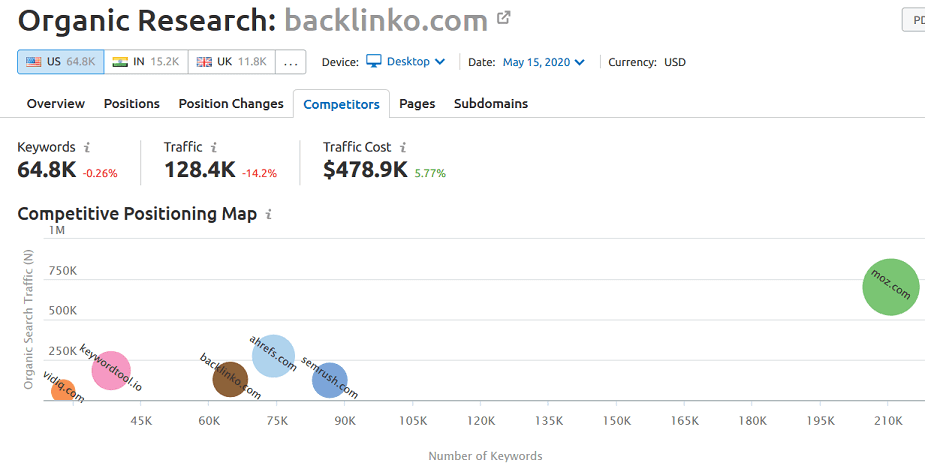Viewport: 925px width, 466px height.
Task: Click the 105K x-axis tick label
Action: click(412, 421)
